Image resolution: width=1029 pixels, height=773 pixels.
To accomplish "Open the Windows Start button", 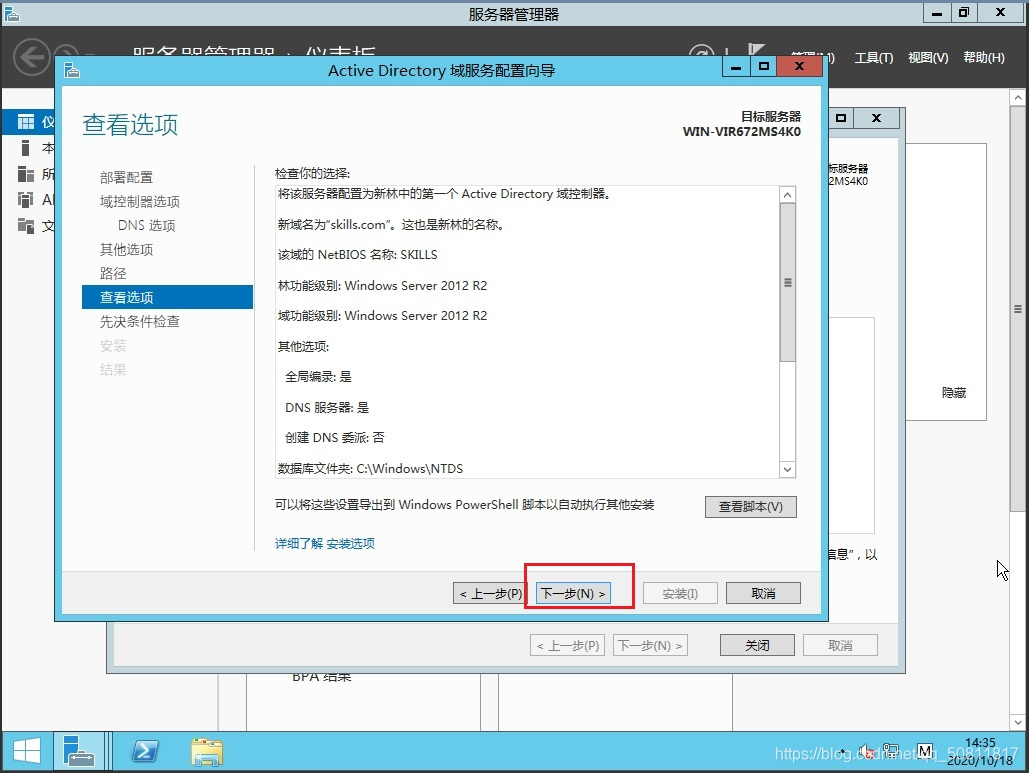I will pyautogui.click(x=27, y=751).
